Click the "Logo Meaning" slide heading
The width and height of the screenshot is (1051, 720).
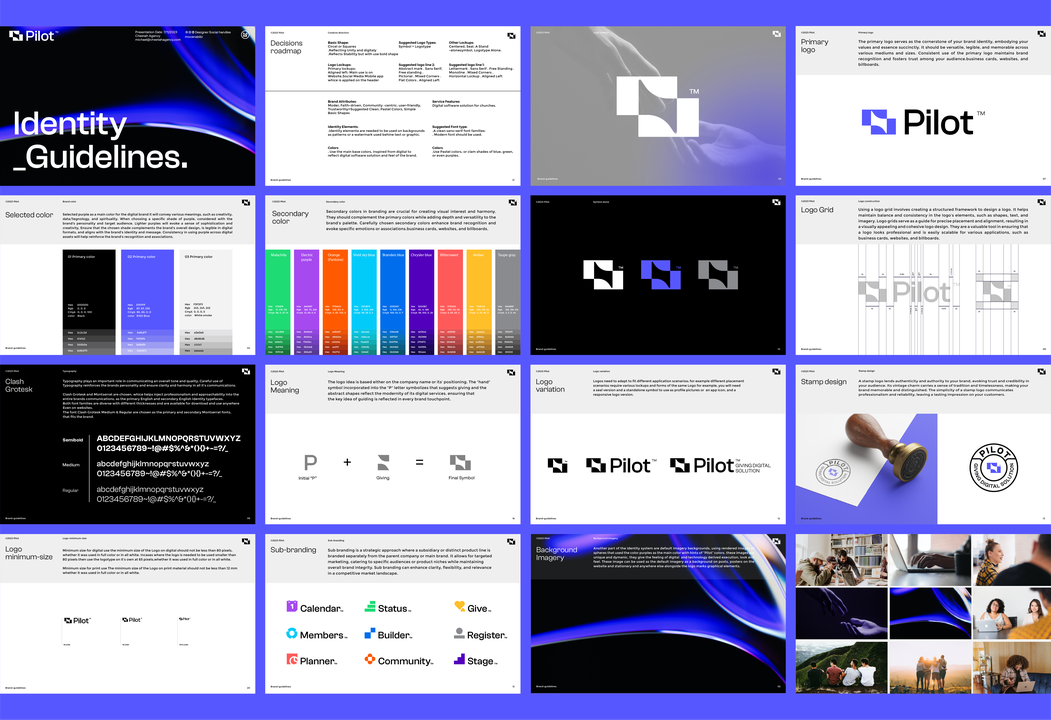[285, 386]
